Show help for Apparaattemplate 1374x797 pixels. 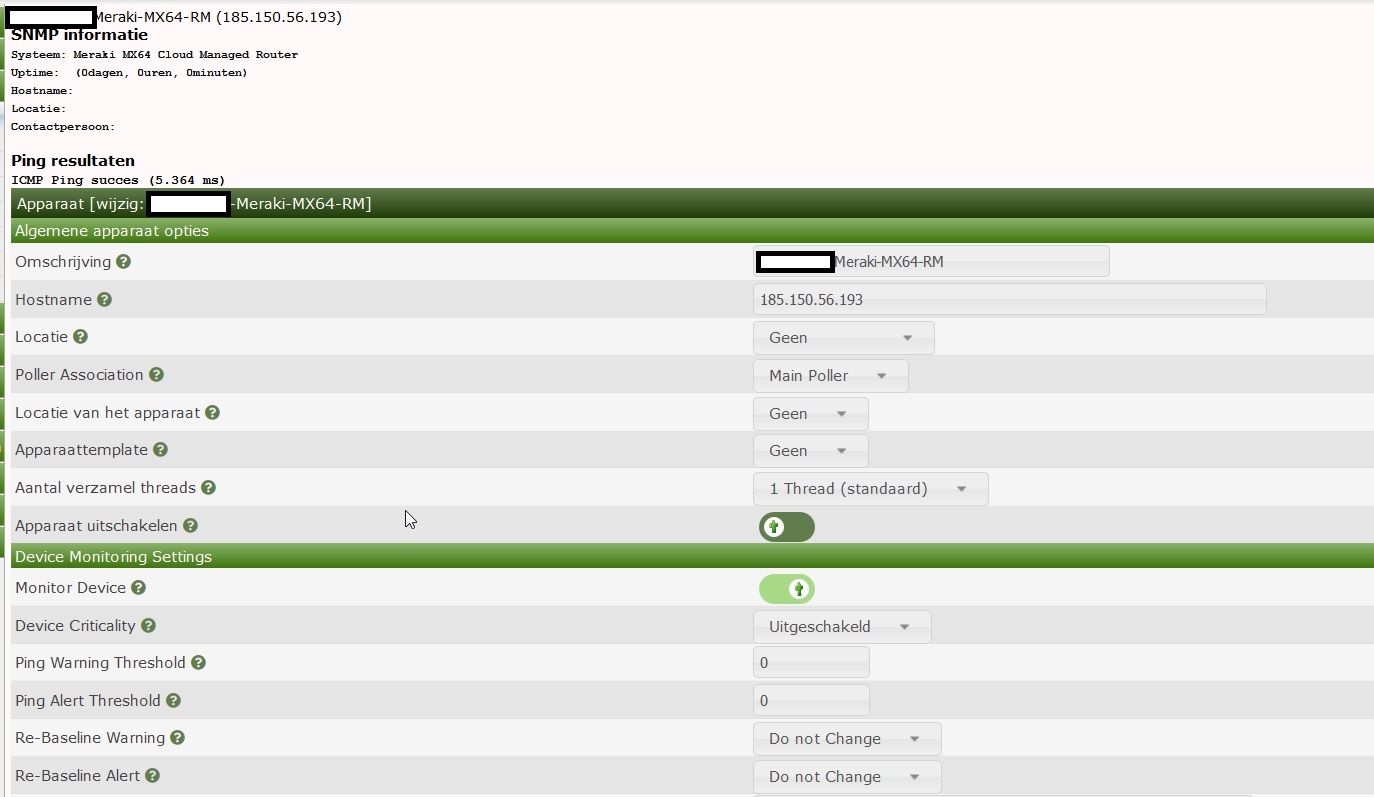click(x=160, y=450)
